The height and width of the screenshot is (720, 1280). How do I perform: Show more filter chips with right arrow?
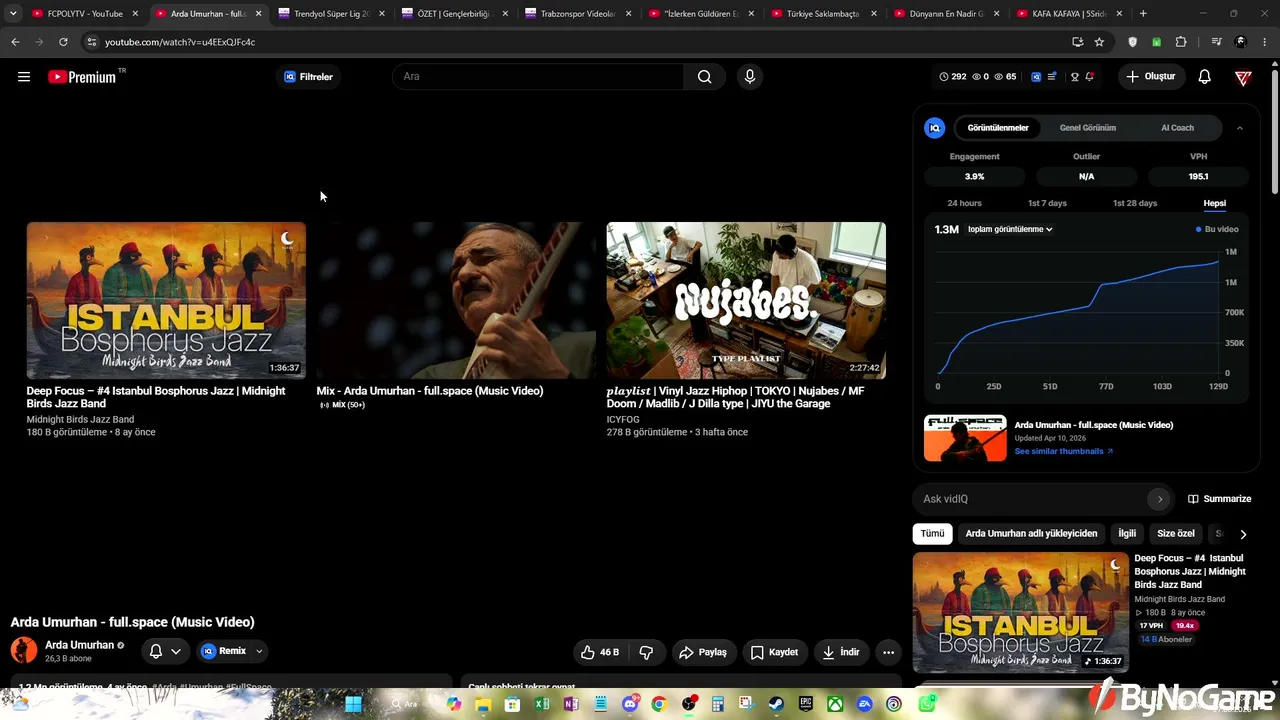click(1243, 534)
